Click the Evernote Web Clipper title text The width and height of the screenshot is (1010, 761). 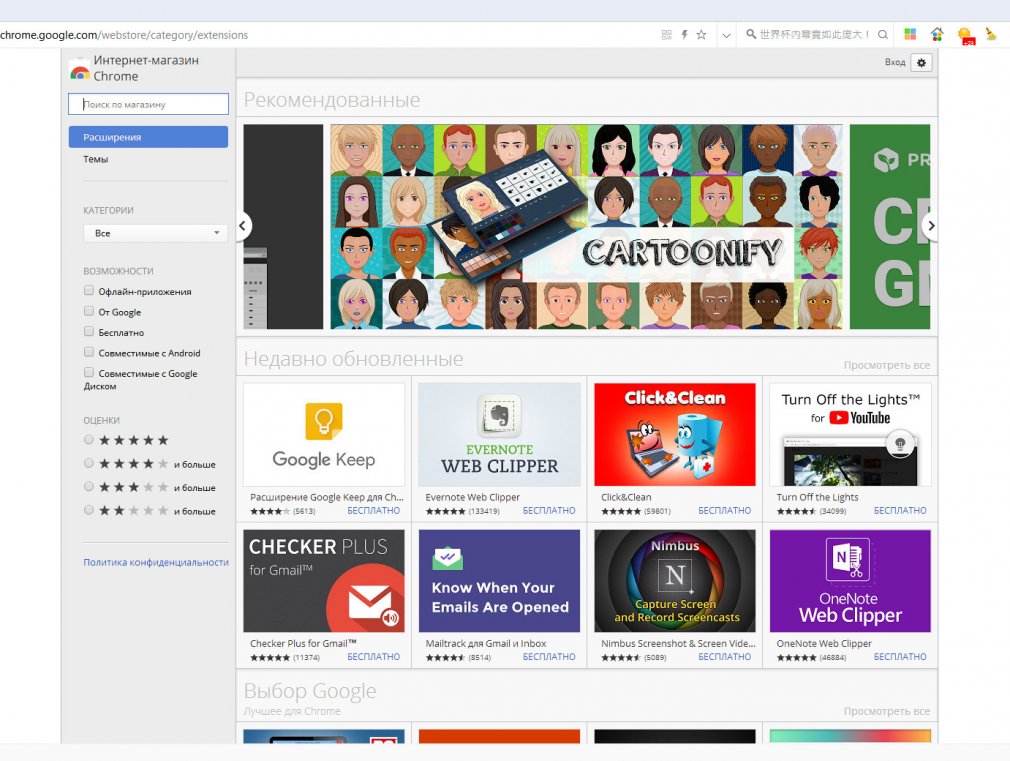pyautogui.click(x=472, y=497)
